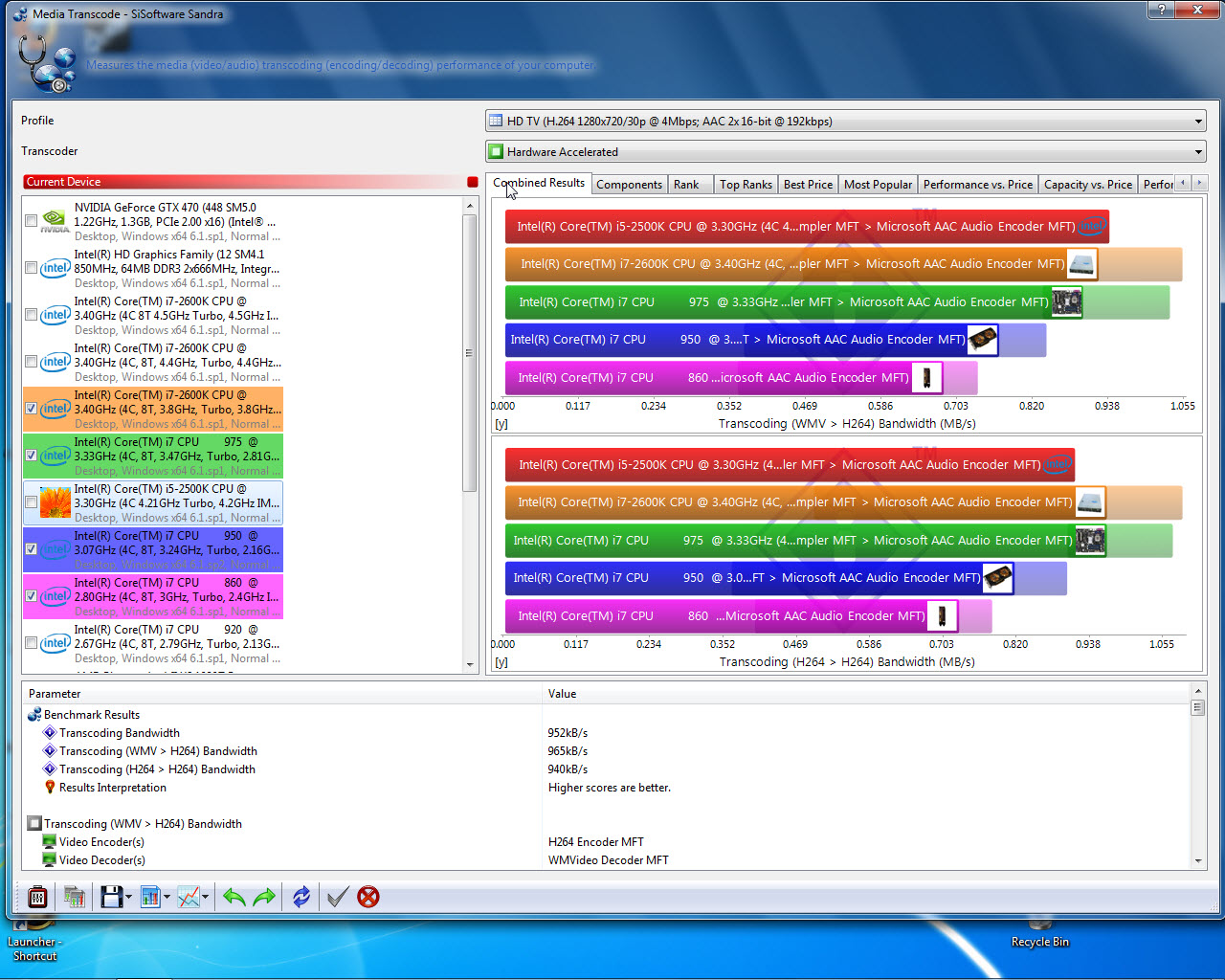Image resolution: width=1225 pixels, height=980 pixels.
Task: Uncheck the blue Core i7 950 checkbox
Action: click(31, 549)
